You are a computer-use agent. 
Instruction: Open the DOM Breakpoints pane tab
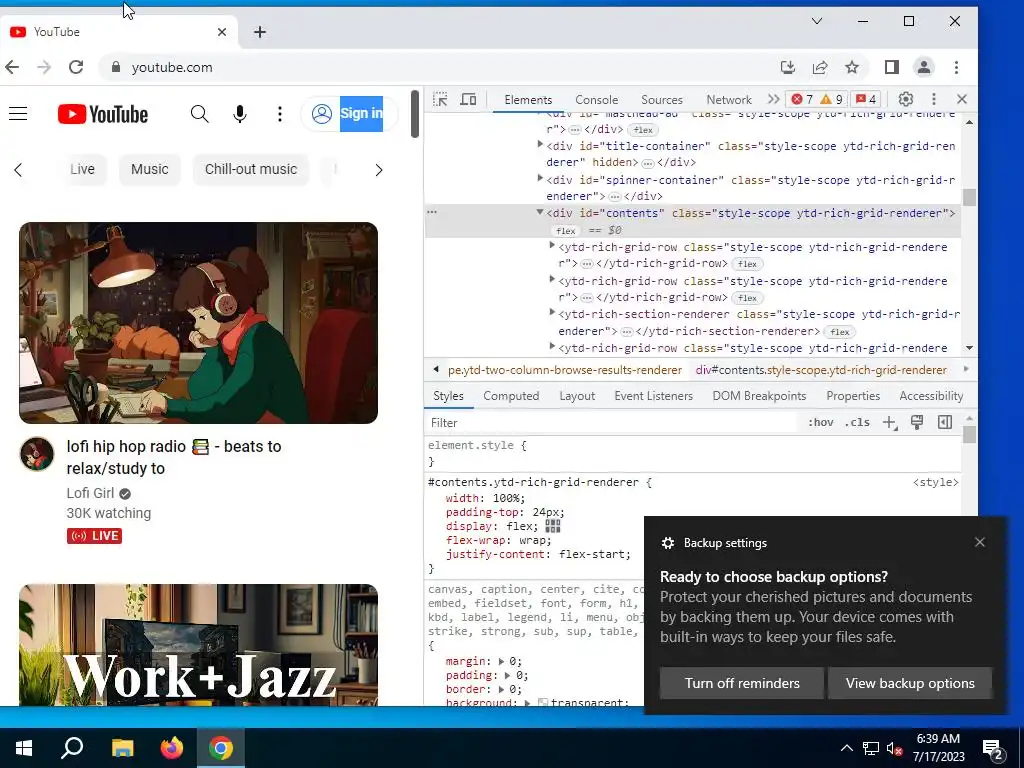759,396
